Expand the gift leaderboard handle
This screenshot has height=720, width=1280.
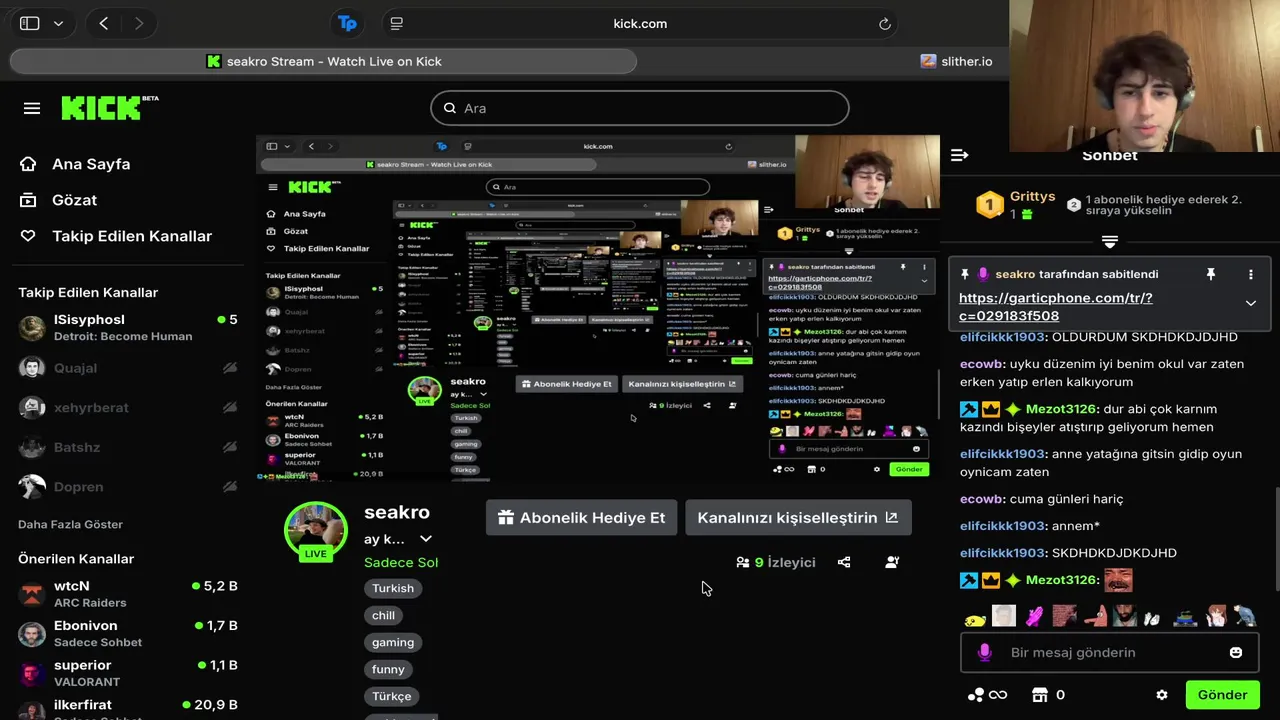[x=1109, y=242]
